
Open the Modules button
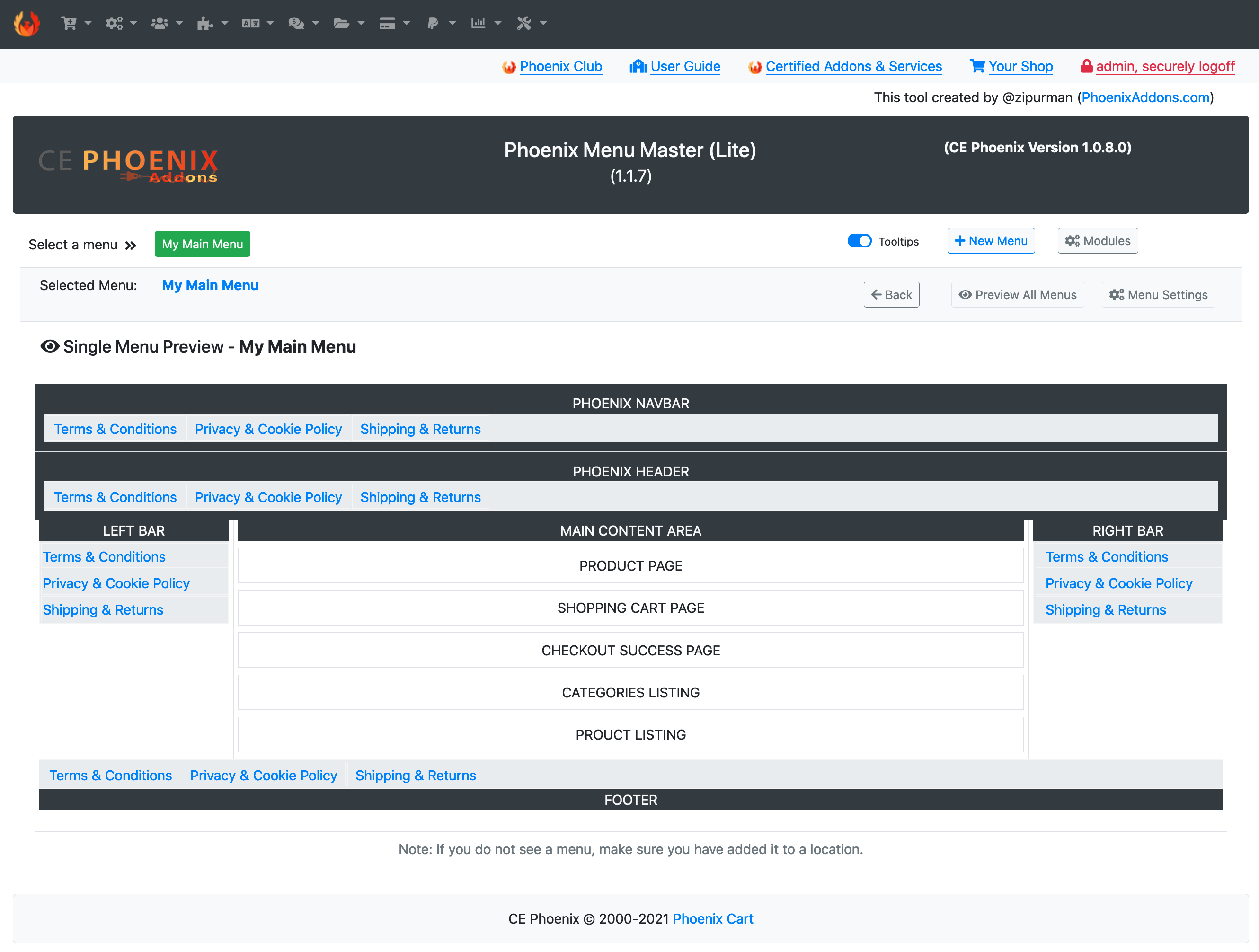[1097, 241]
